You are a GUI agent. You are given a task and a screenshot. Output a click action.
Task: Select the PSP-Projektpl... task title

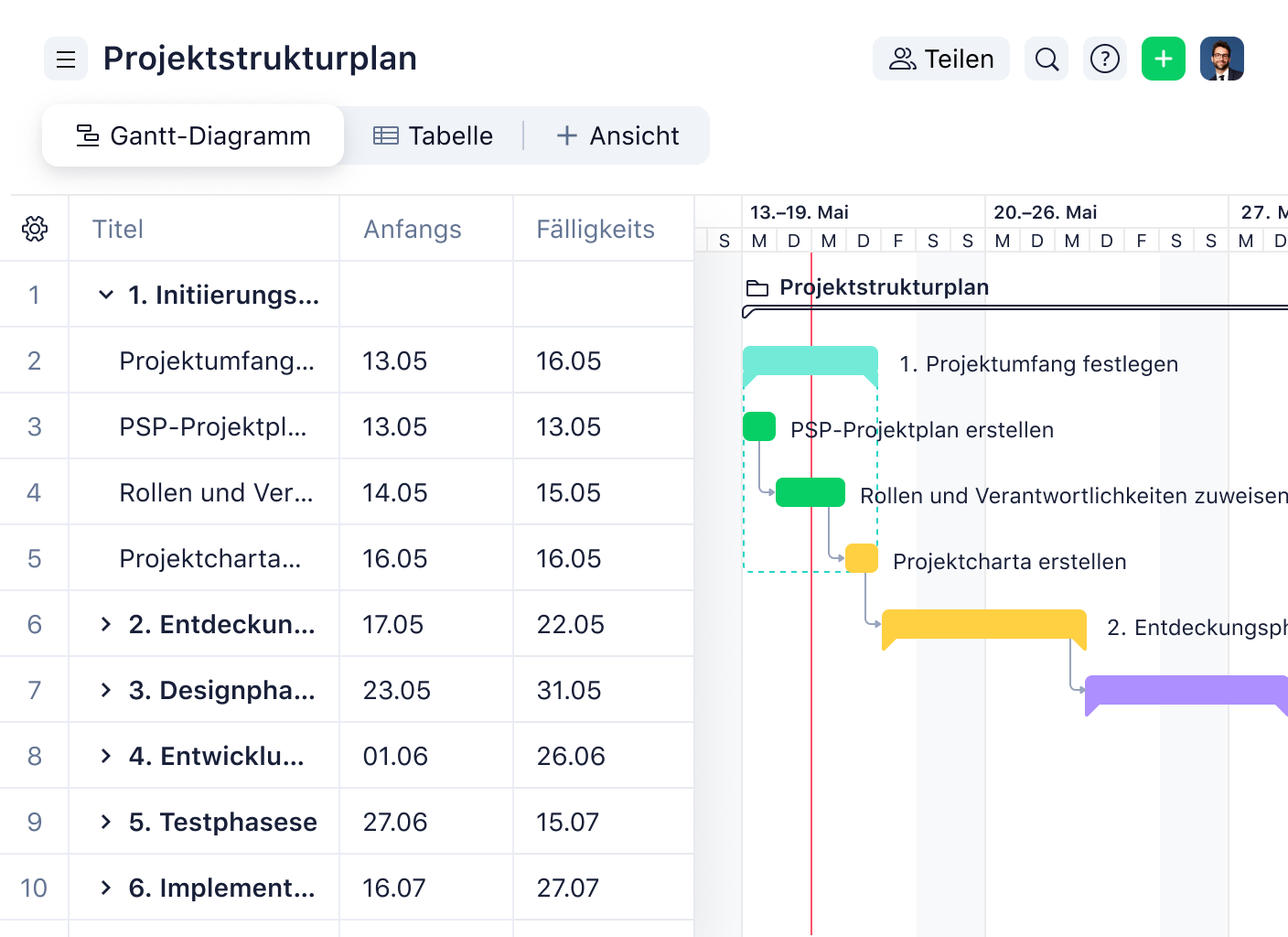pyautogui.click(x=213, y=426)
